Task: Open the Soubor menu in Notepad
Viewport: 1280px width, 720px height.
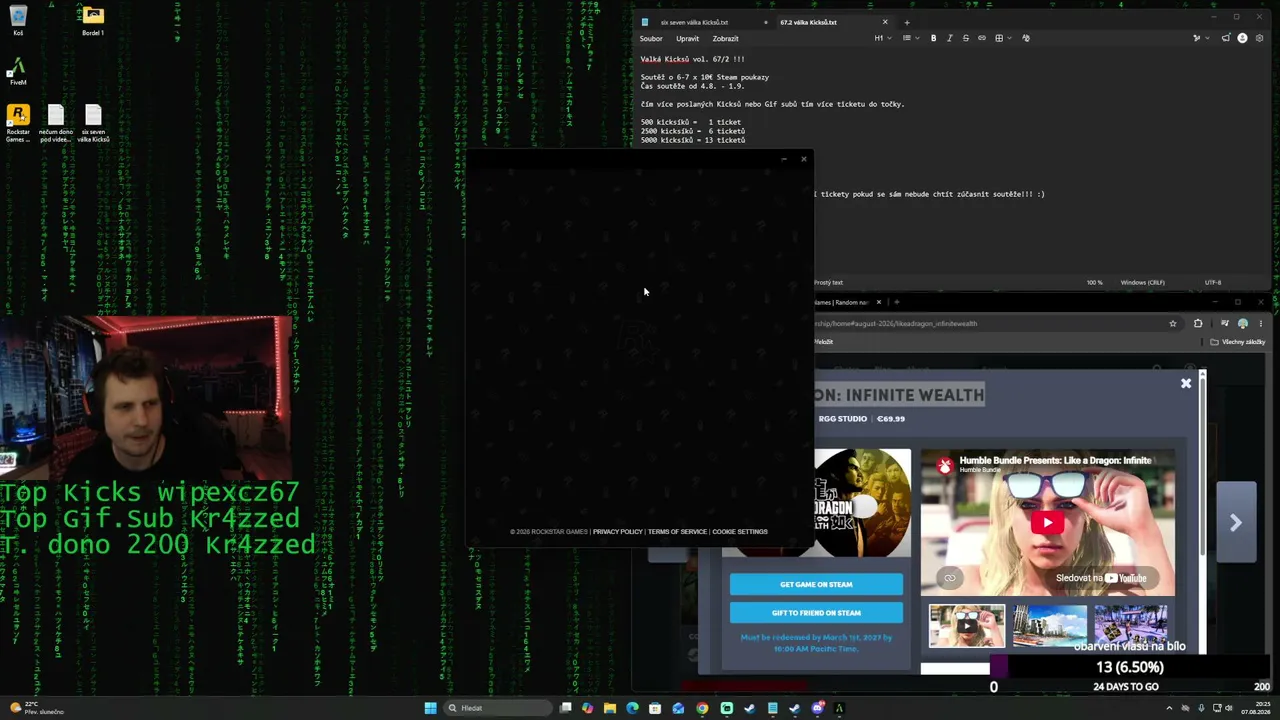Action: [x=651, y=38]
